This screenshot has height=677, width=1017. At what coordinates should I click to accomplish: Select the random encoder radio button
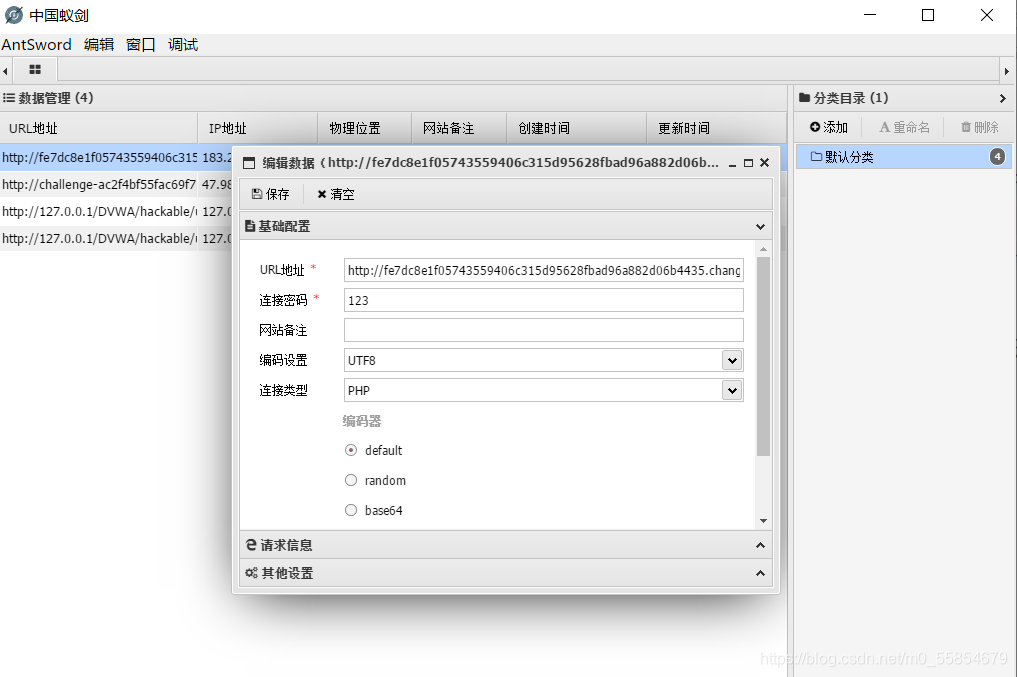coord(351,480)
